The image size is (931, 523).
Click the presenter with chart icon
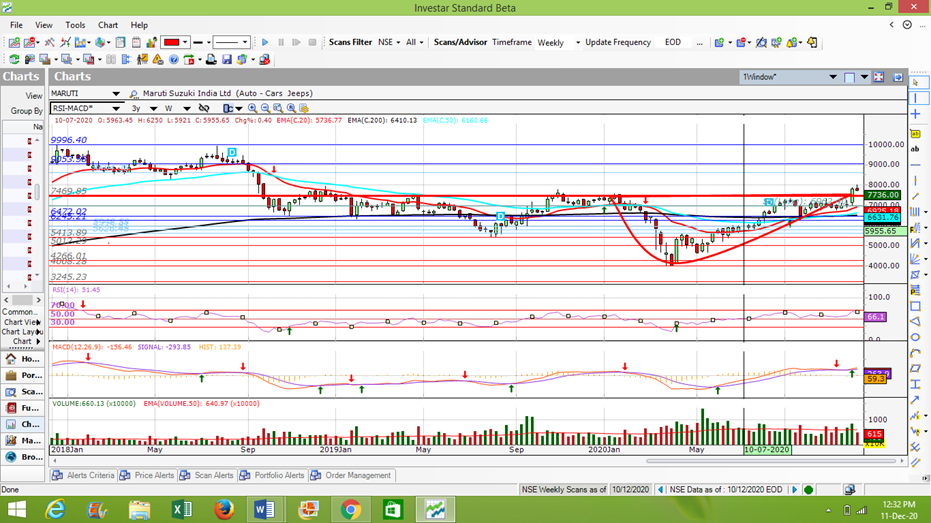[x=142, y=59]
